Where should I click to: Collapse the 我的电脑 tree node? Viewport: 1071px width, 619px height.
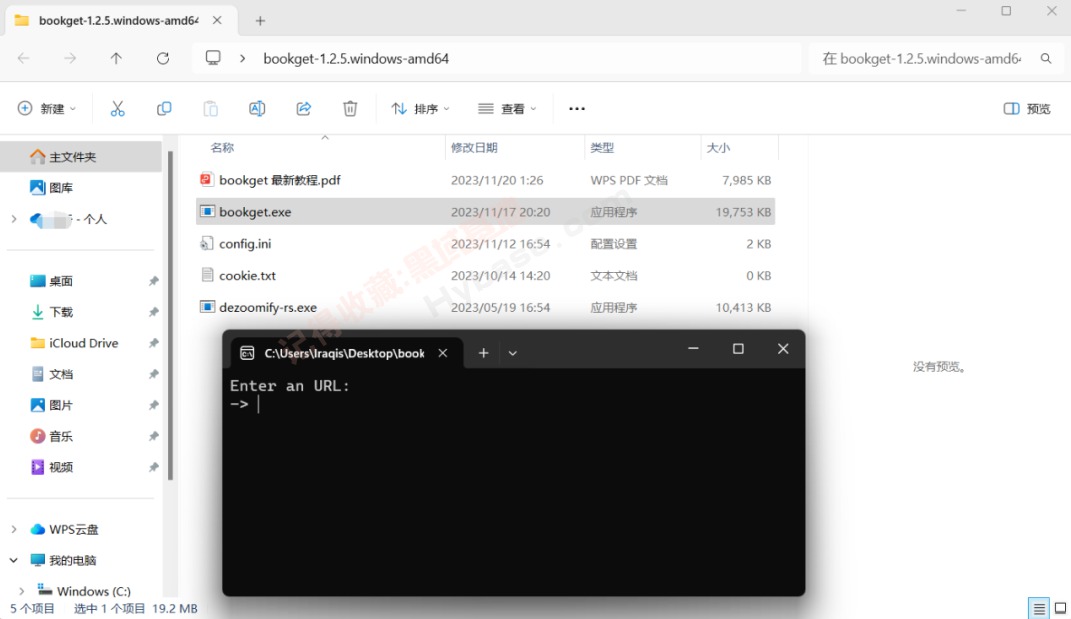pyautogui.click(x=14, y=560)
